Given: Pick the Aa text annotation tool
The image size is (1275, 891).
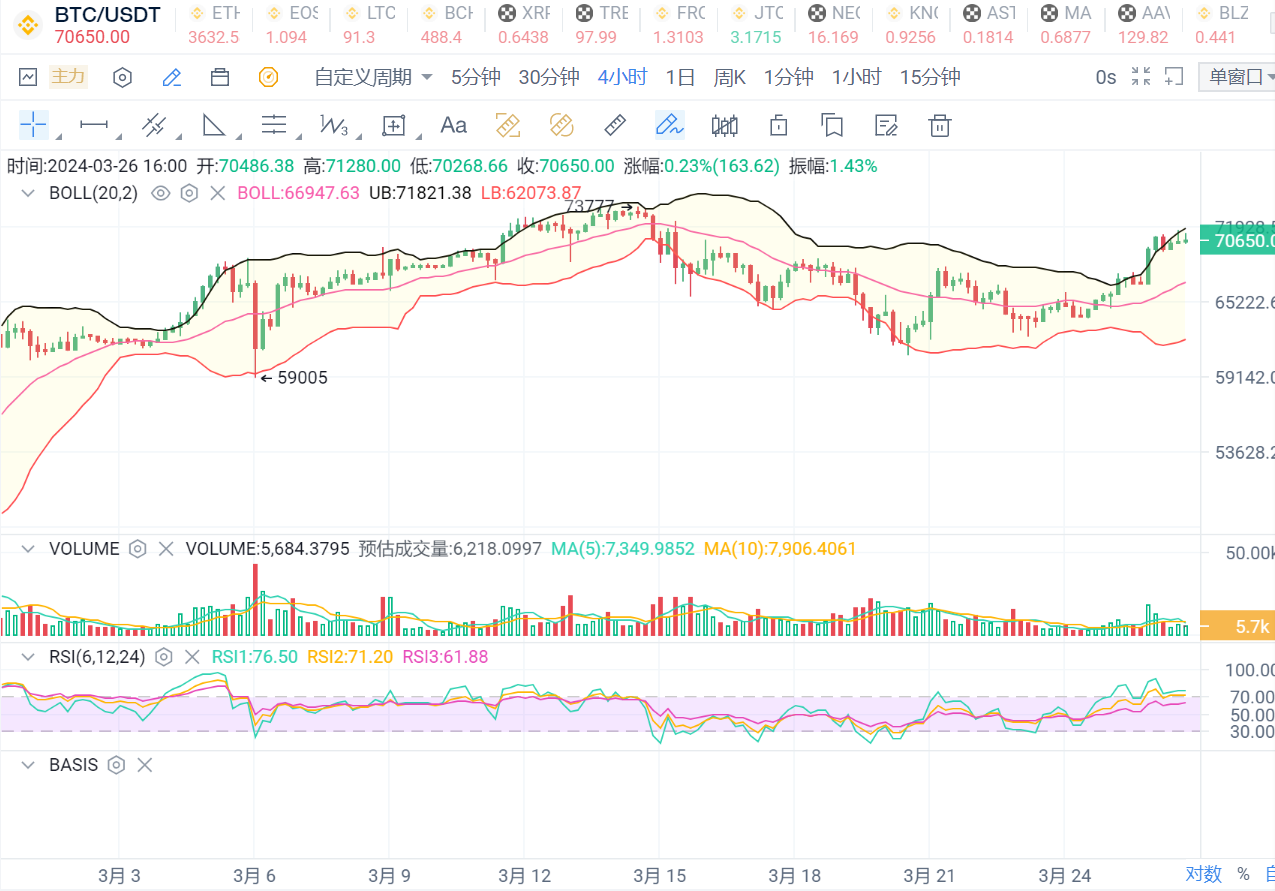Looking at the screenshot, I should click(453, 125).
